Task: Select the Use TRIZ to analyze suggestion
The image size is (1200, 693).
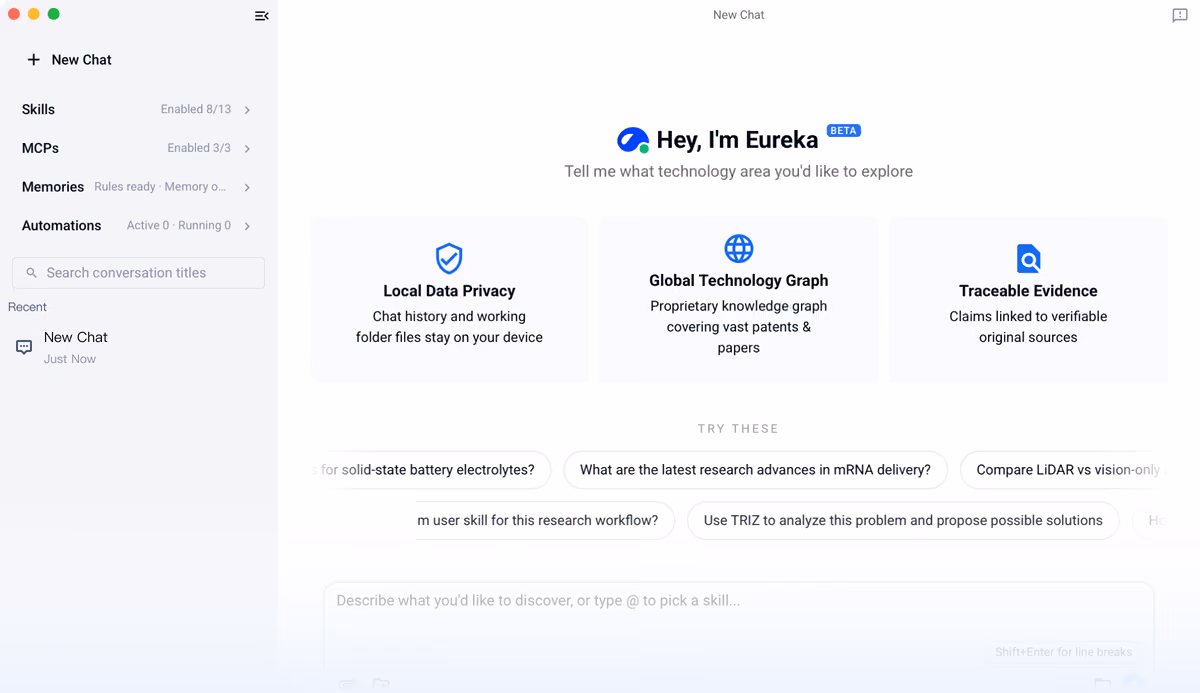Action: point(903,521)
